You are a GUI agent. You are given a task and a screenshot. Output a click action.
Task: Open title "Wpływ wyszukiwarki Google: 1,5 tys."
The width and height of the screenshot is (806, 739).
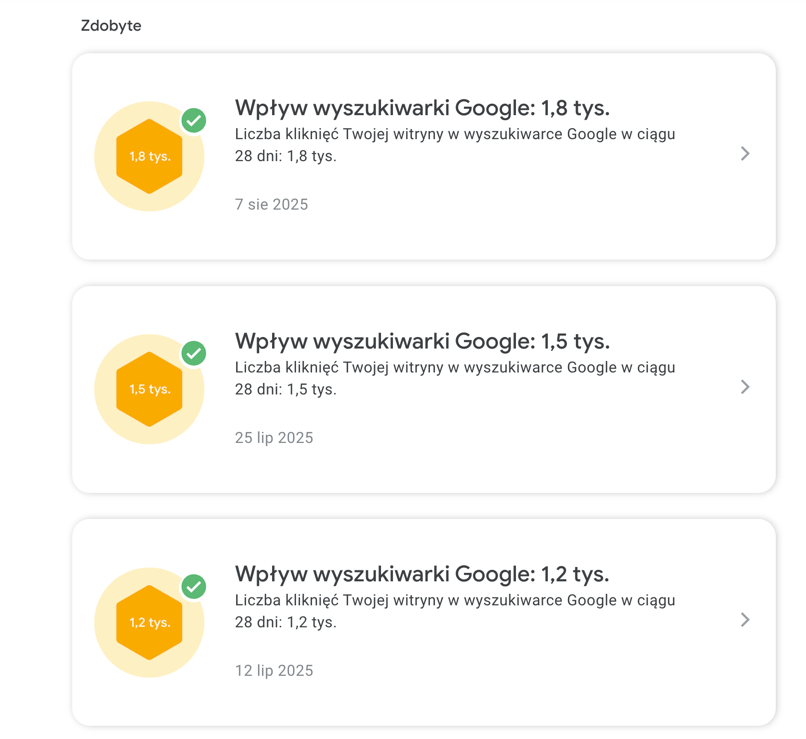click(x=421, y=341)
